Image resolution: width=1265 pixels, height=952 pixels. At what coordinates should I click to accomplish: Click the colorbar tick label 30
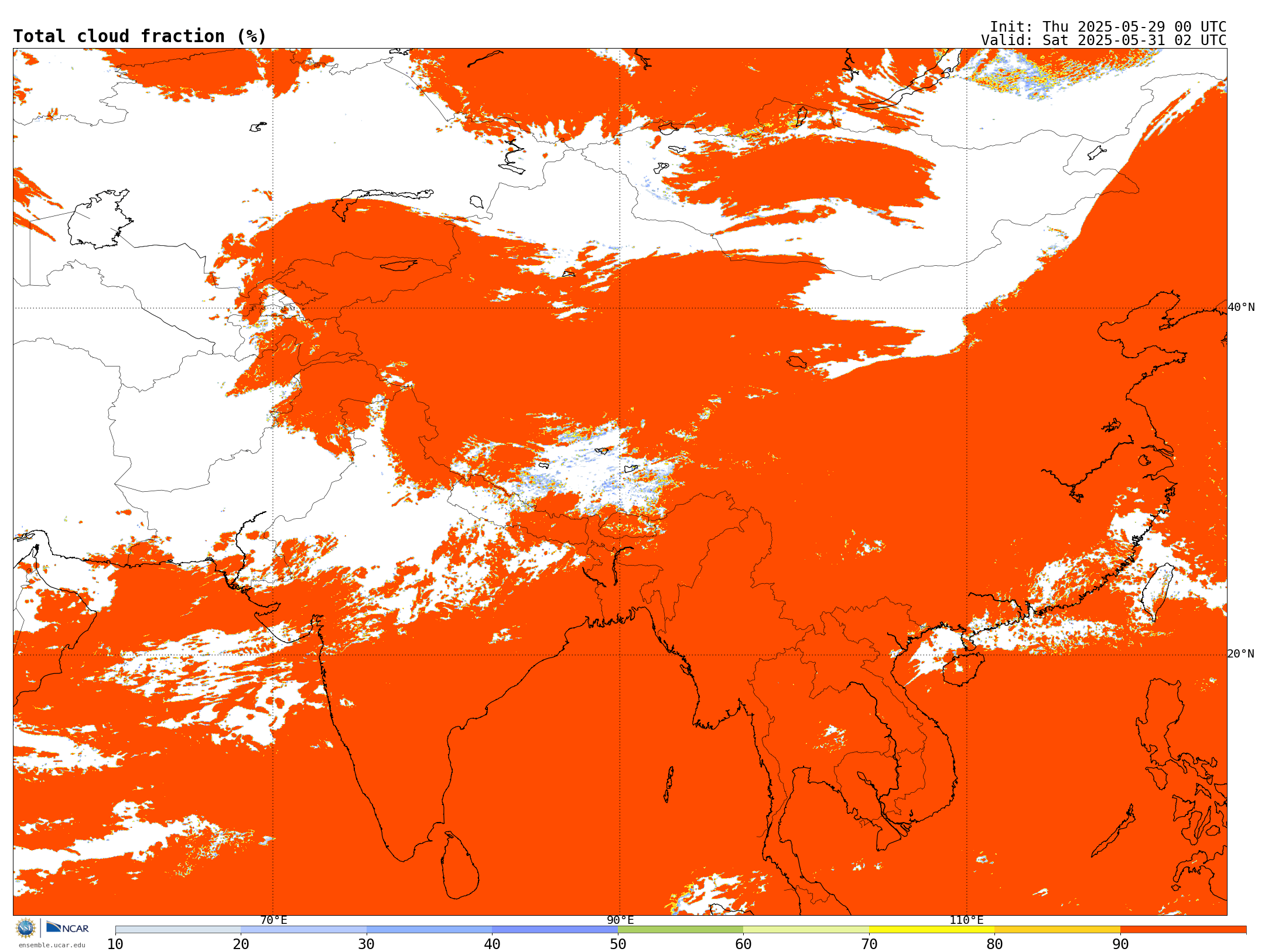[x=367, y=944]
